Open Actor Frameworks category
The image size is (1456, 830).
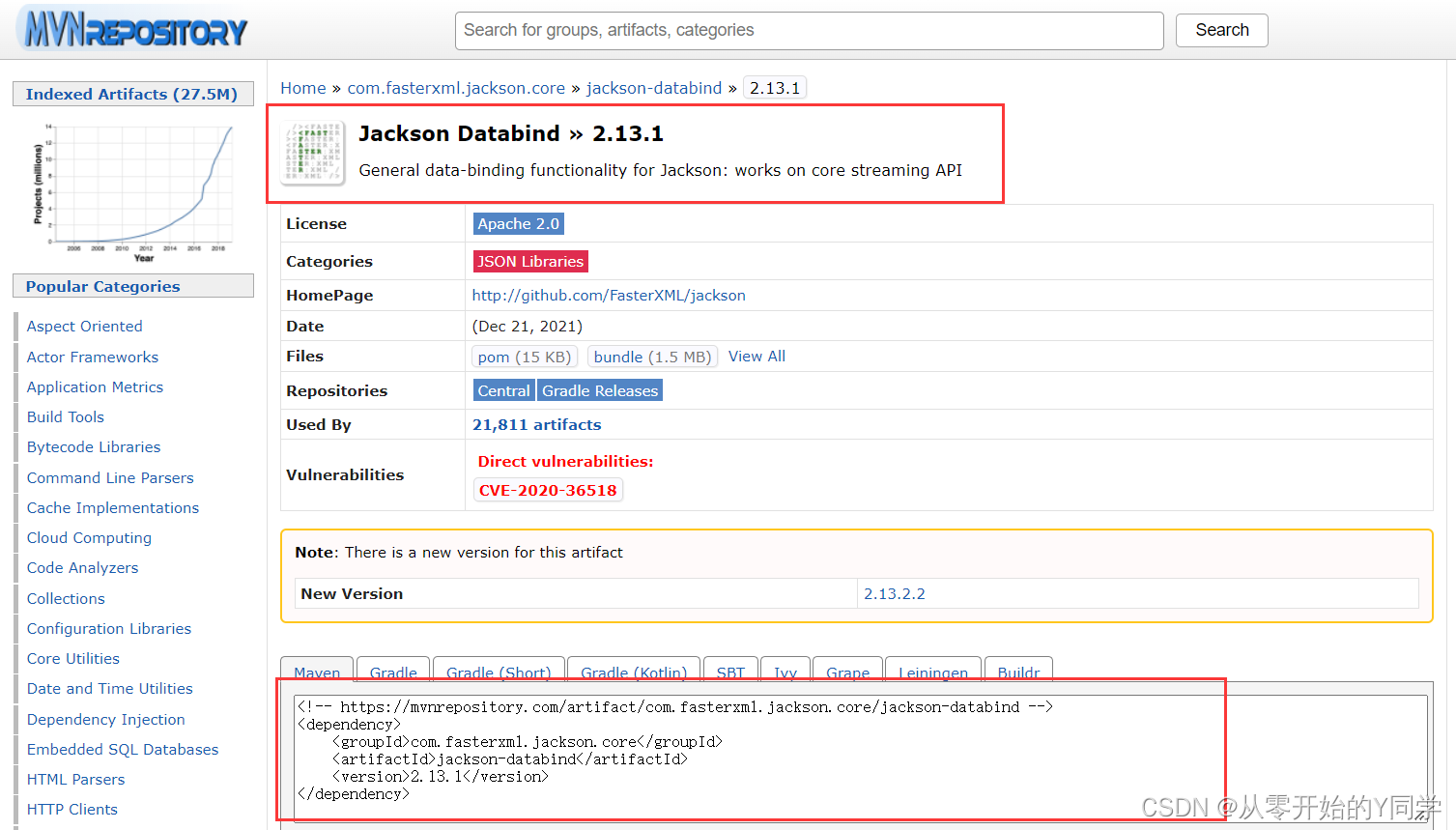93,358
